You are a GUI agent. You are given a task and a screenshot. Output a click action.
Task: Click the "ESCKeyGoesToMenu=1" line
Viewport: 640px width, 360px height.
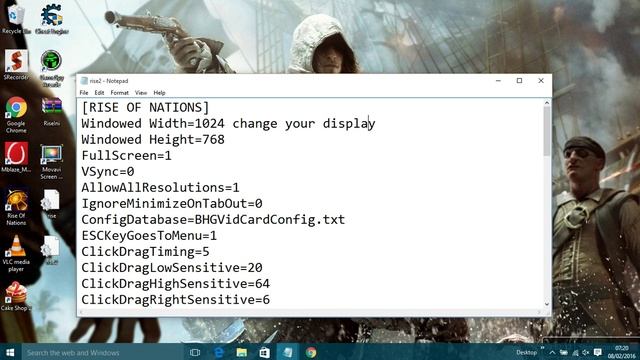pyautogui.click(x=149, y=236)
